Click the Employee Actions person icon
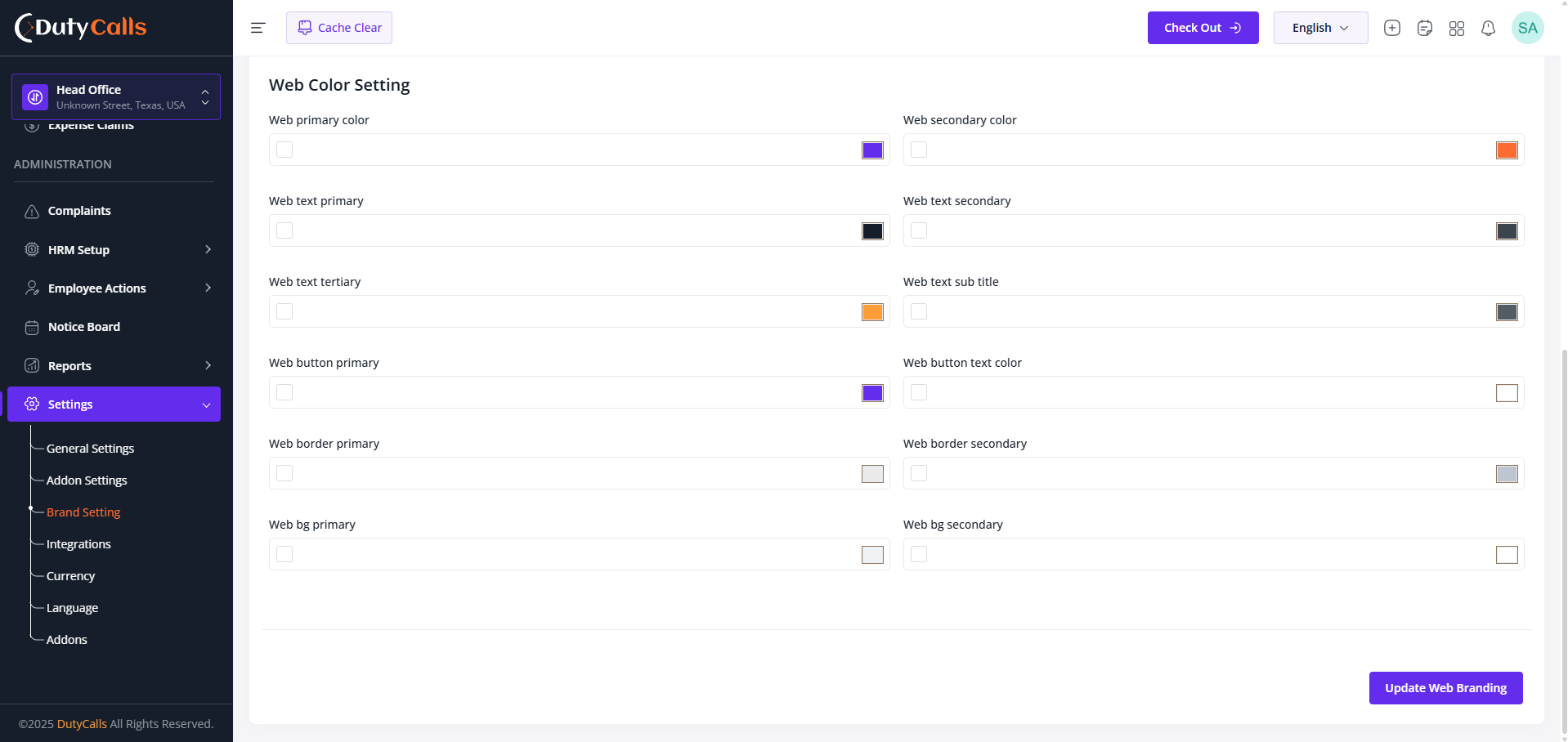The height and width of the screenshot is (742, 1568). [x=32, y=288]
